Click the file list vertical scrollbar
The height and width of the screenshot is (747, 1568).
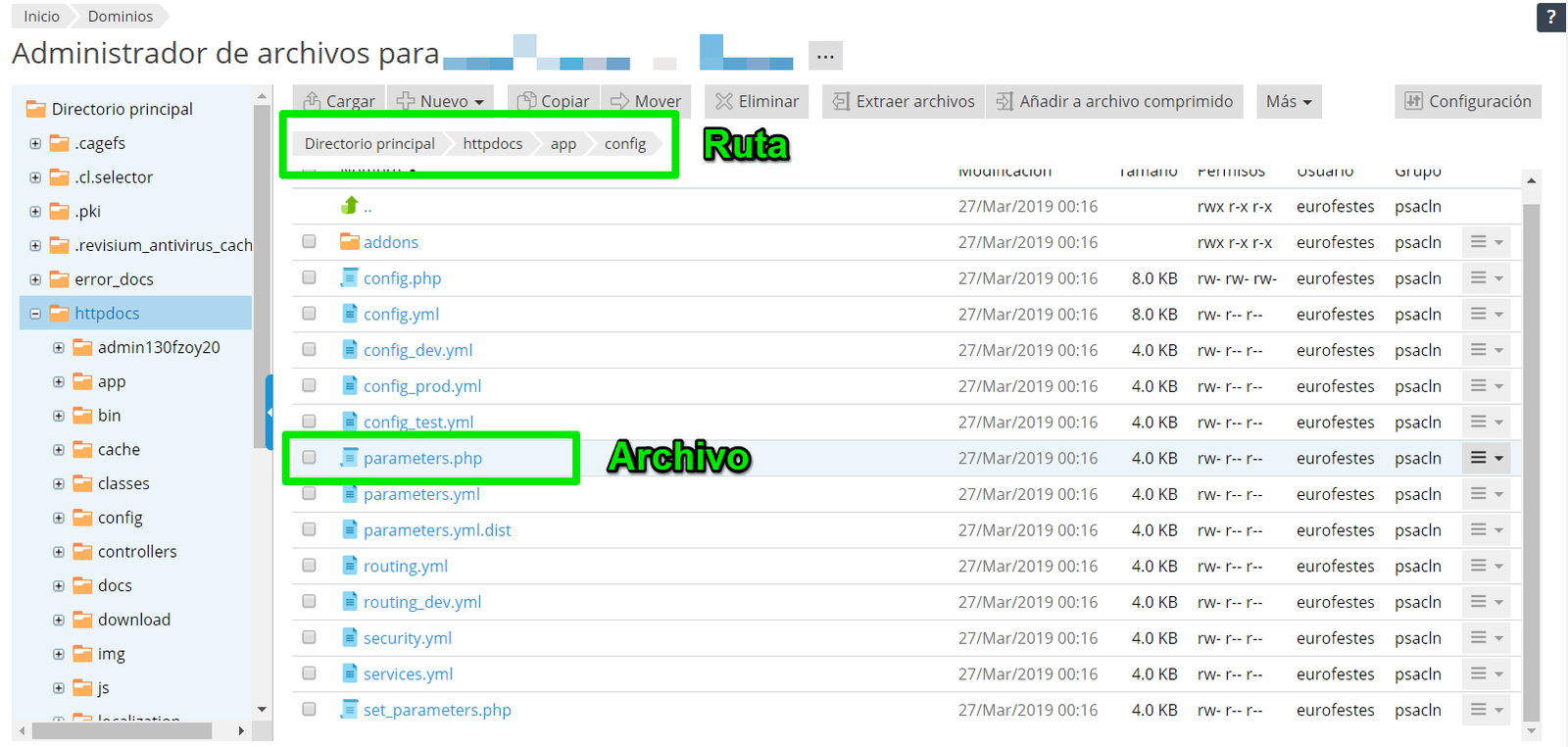(x=1531, y=461)
